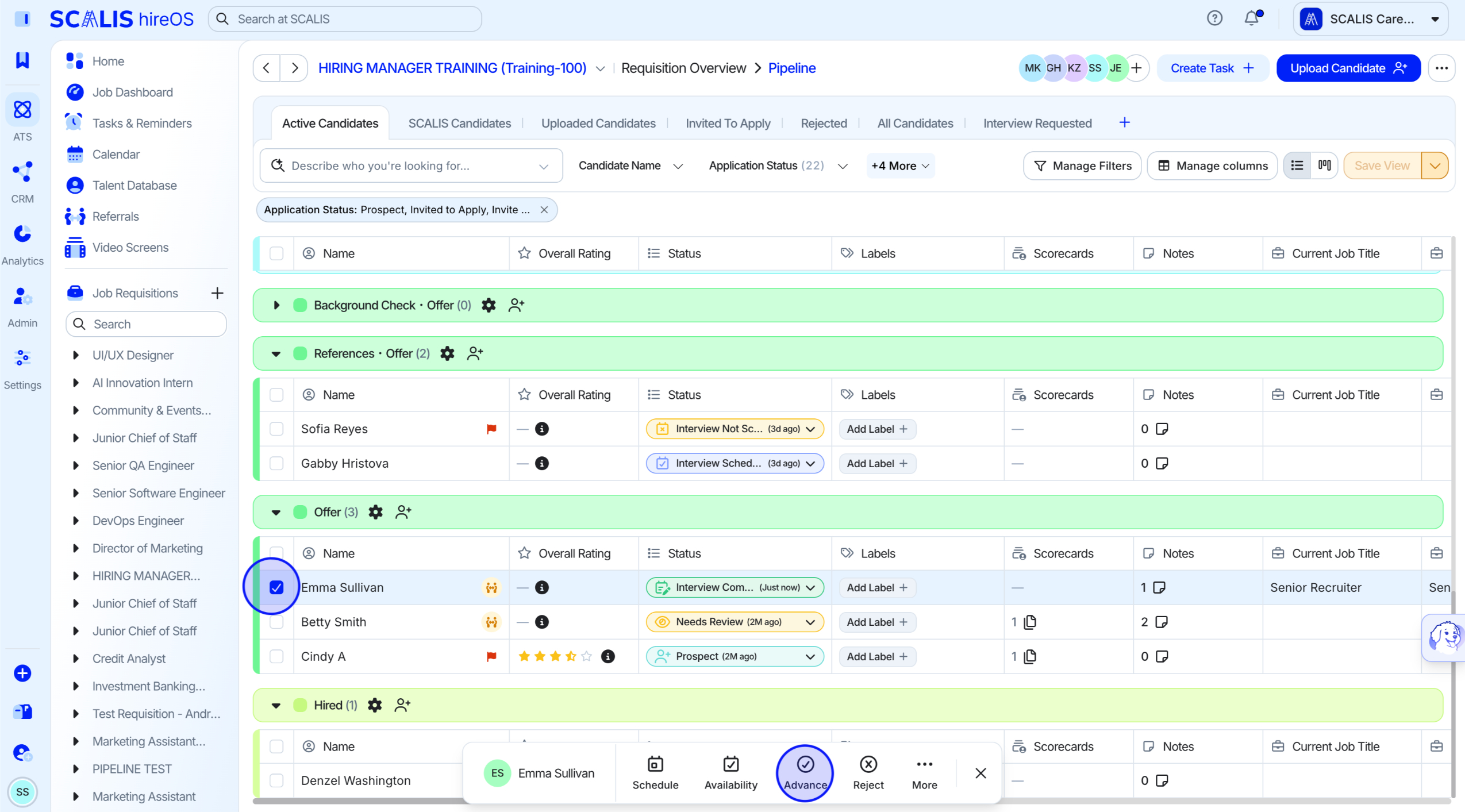Viewport: 1465px width, 812px height.
Task: Switch to SCALIS Candidates tab
Action: pos(459,123)
